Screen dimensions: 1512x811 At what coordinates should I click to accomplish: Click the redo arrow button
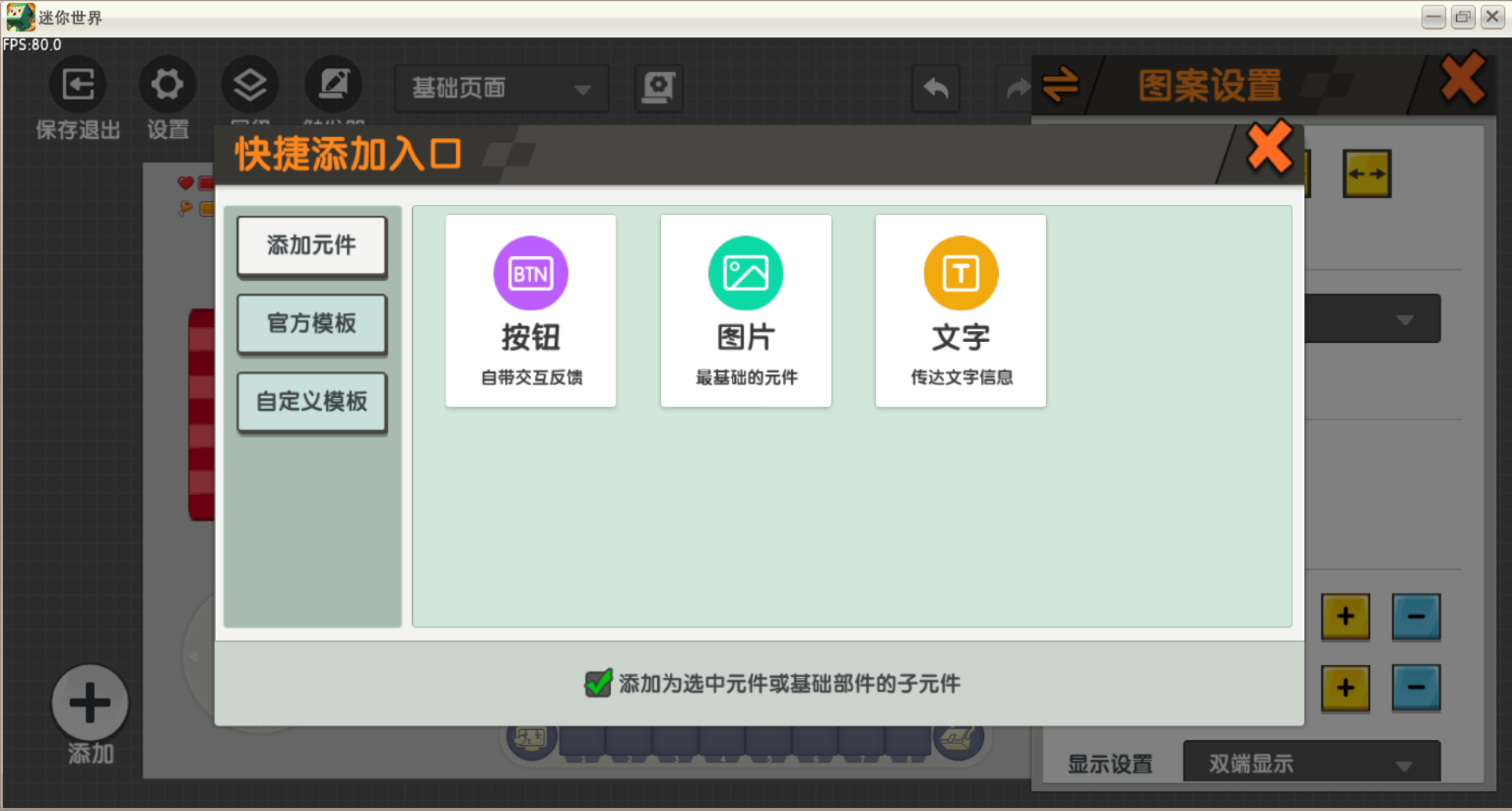pos(1016,88)
